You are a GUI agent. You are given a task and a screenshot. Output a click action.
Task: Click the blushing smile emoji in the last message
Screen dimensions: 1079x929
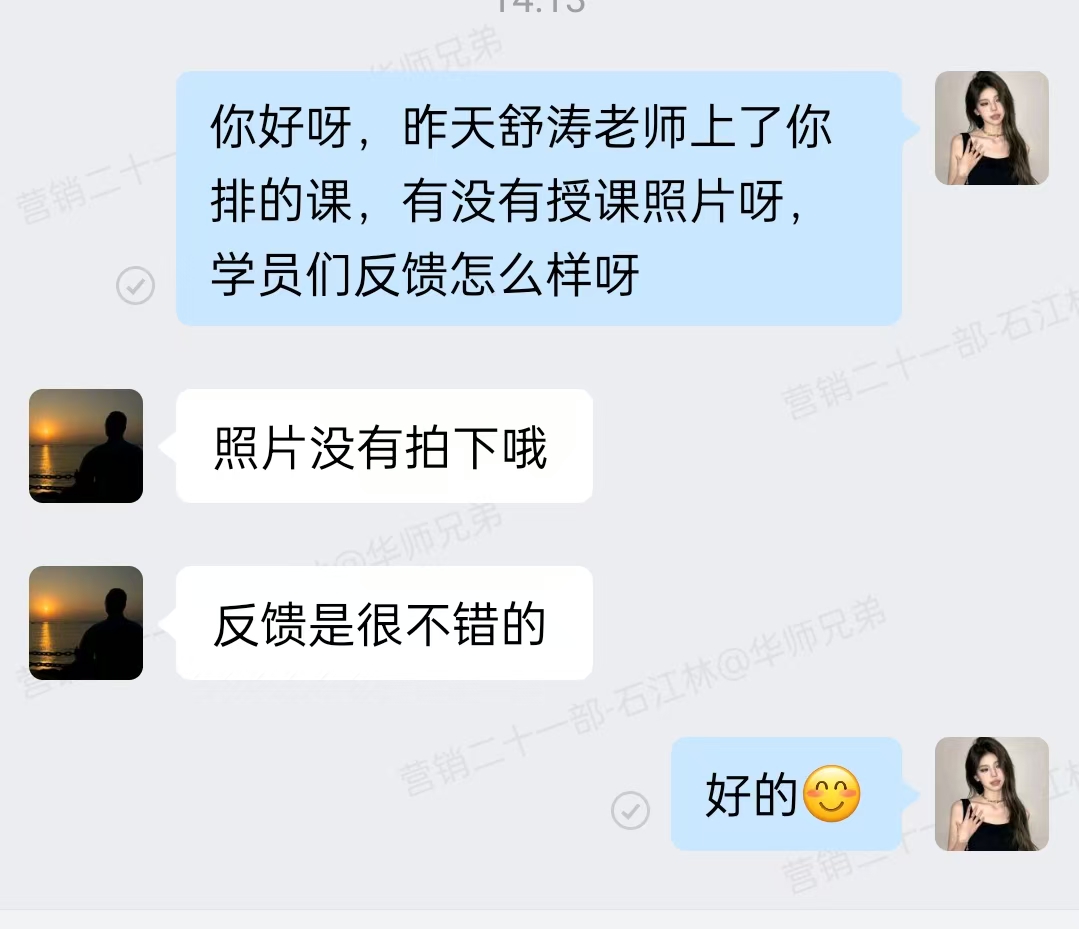832,793
